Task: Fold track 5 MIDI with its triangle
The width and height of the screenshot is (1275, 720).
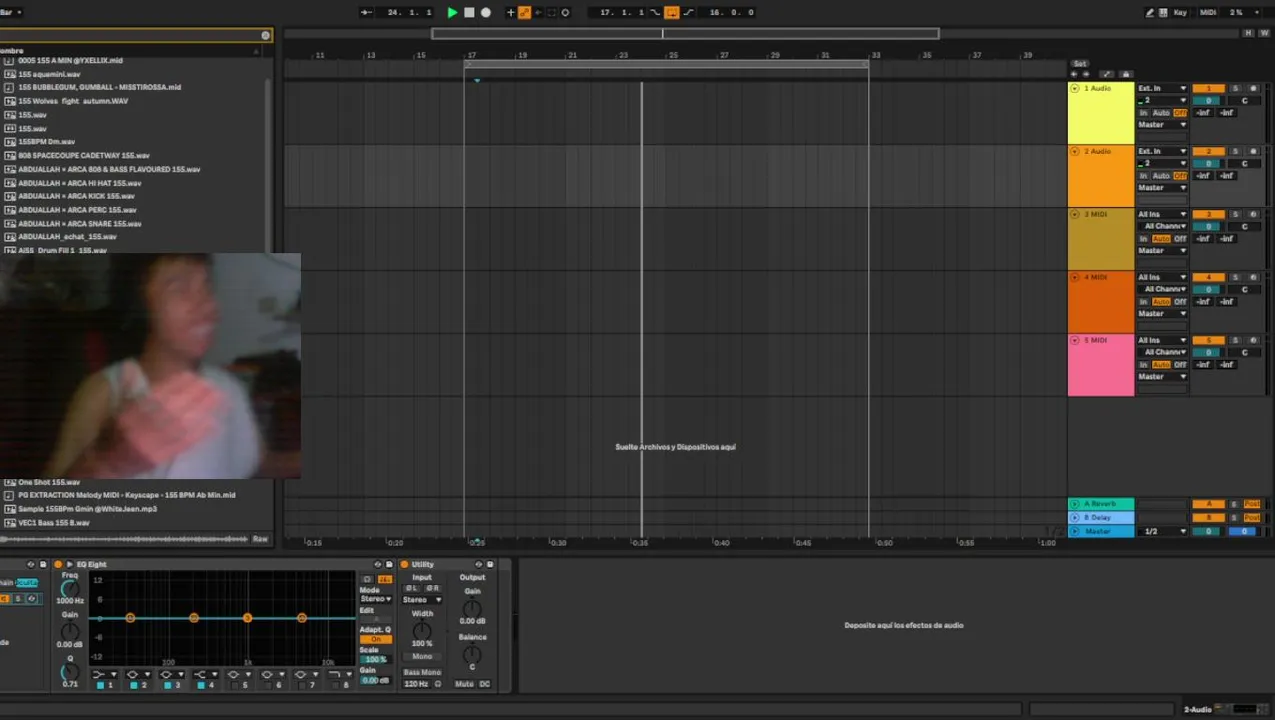Action: point(1075,340)
